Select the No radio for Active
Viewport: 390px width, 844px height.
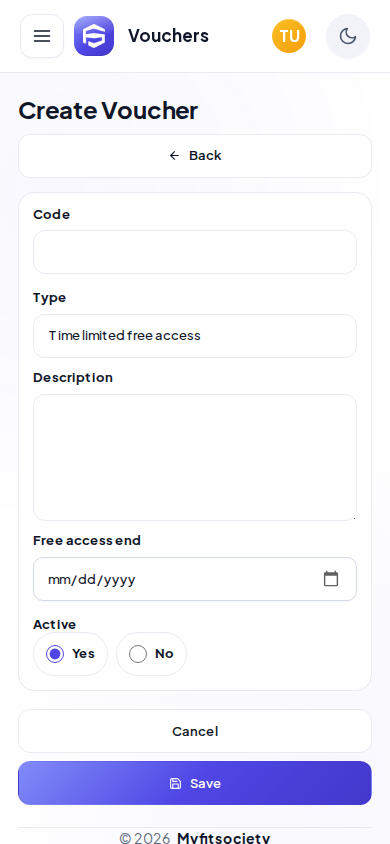point(138,654)
